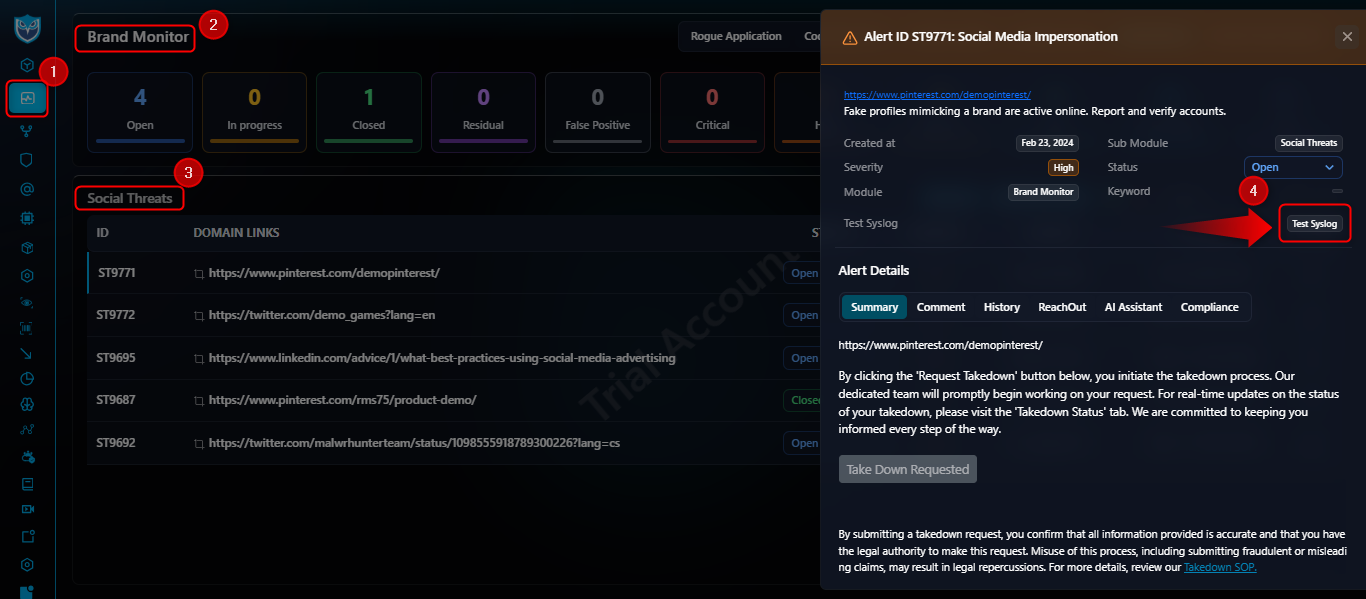Open the book sidebar icon

(x=28, y=484)
